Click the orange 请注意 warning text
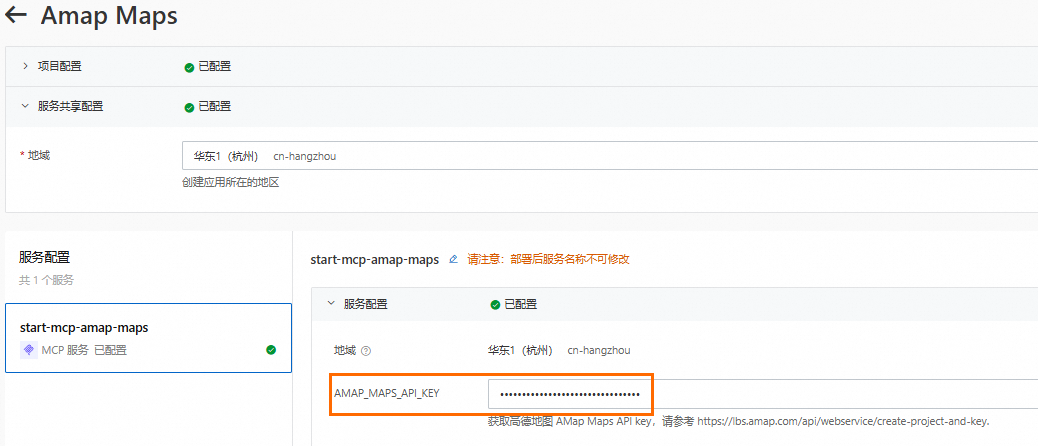Screen dimensions: 1038x446 click(x=548, y=259)
